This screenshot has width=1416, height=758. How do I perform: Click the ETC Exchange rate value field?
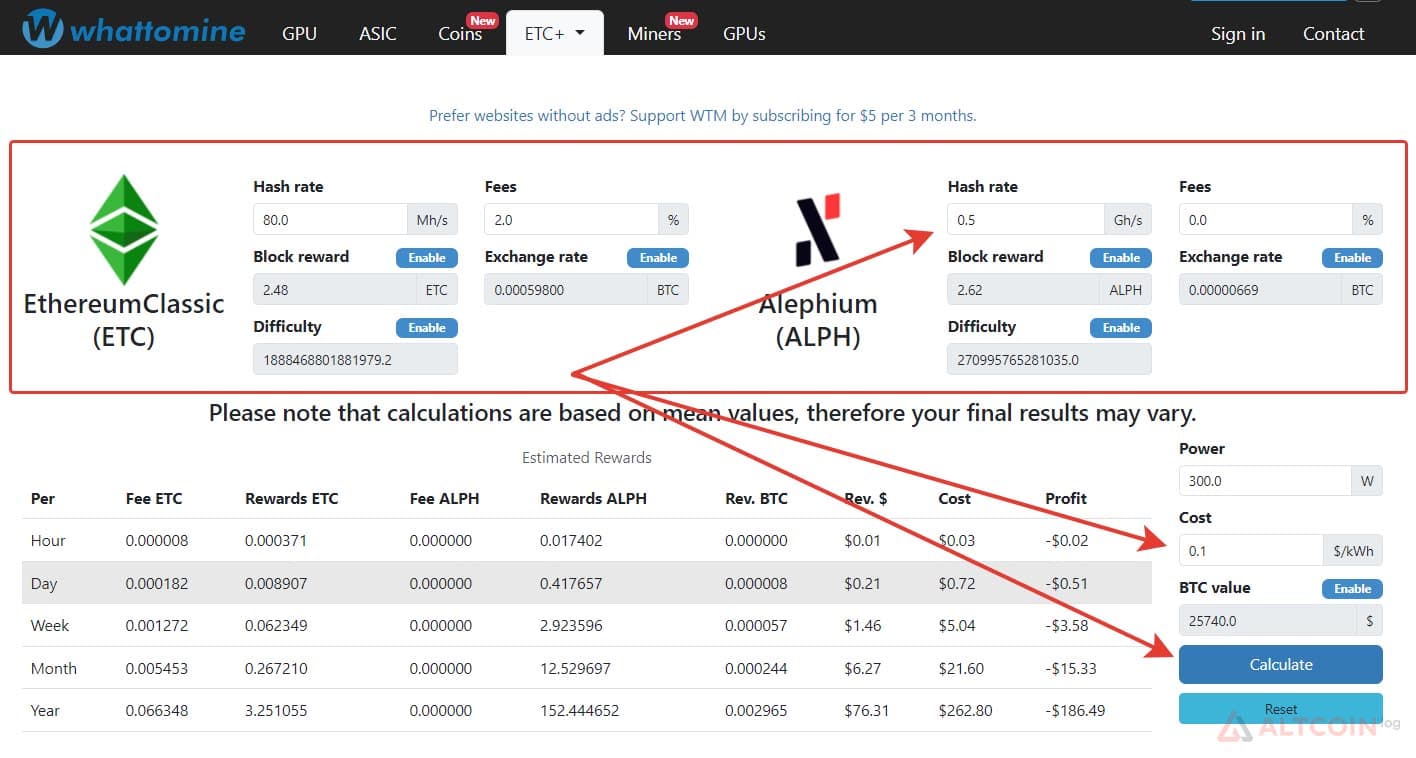tap(566, 290)
